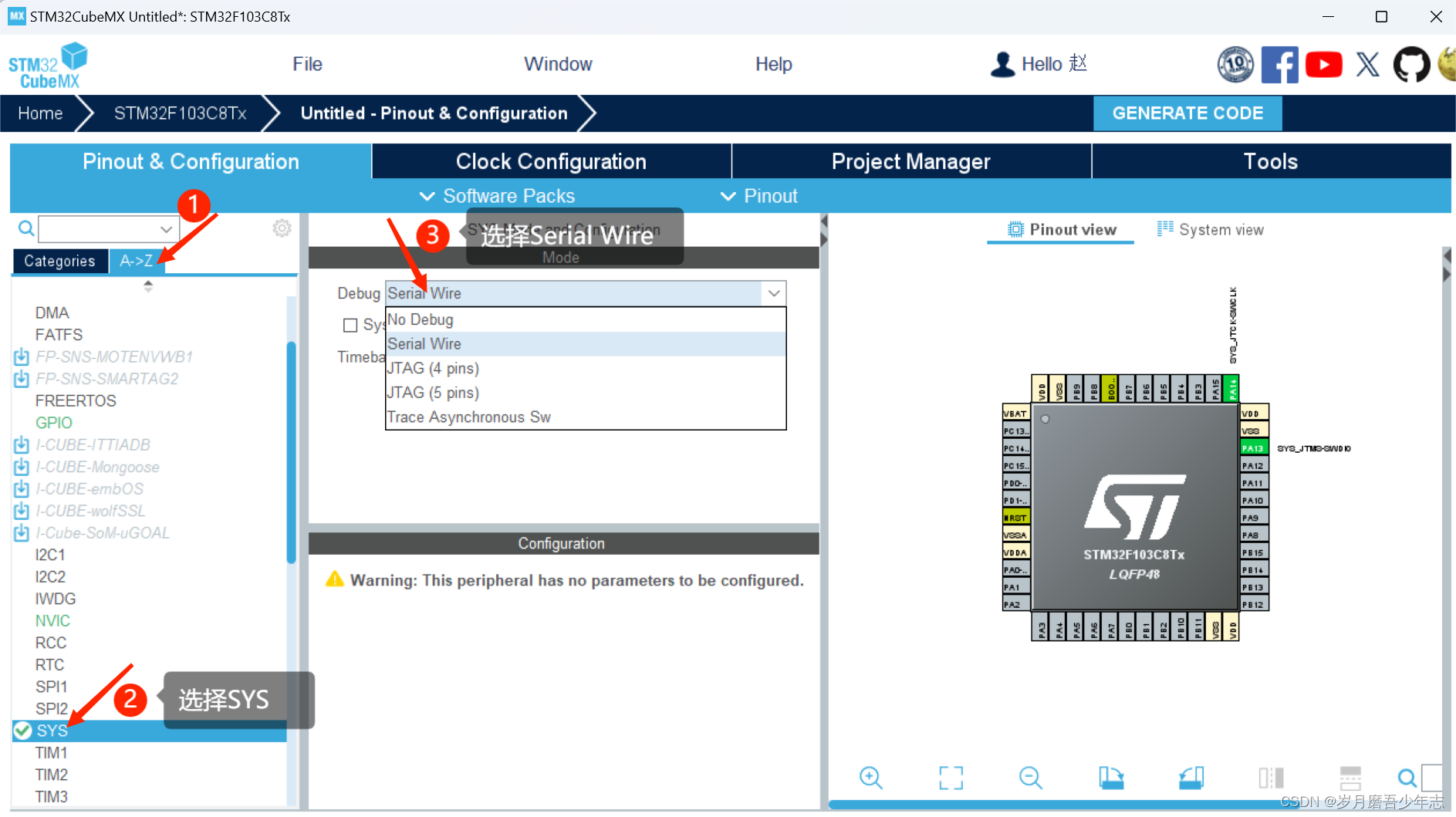Open the peripheral list settings gear
The image size is (1456, 817).
[282, 228]
